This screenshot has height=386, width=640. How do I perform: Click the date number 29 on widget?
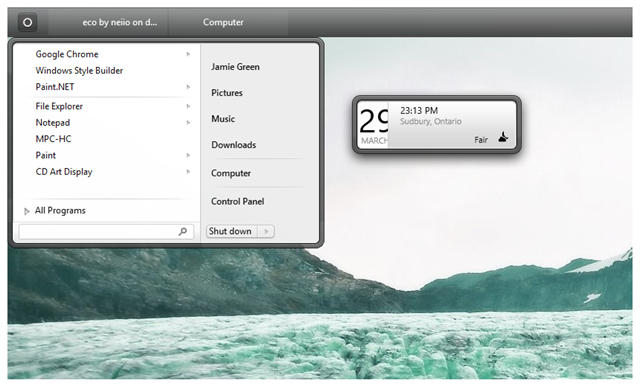coord(374,121)
